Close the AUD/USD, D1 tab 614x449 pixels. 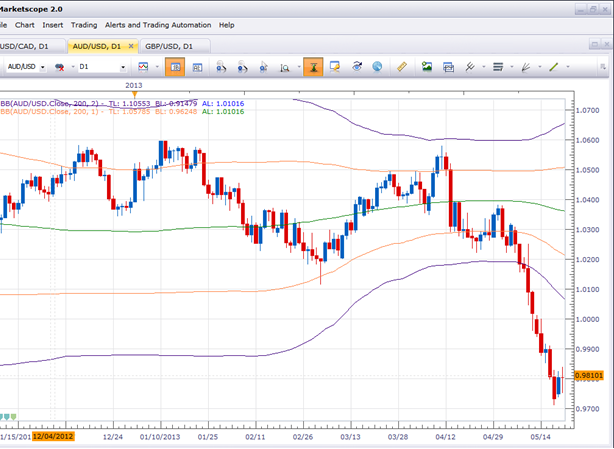tap(131, 46)
